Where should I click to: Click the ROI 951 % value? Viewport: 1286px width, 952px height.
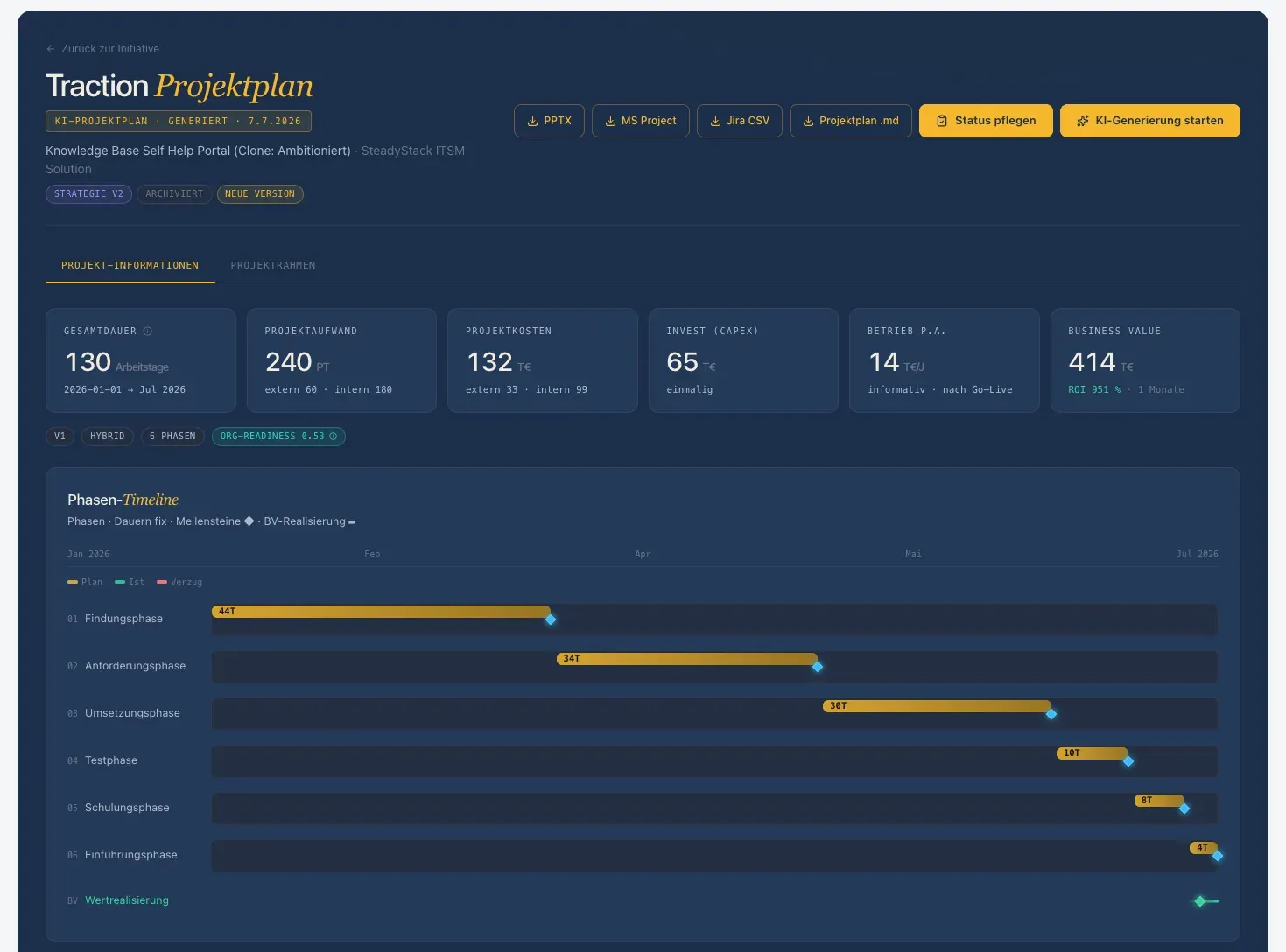pyautogui.click(x=1094, y=389)
